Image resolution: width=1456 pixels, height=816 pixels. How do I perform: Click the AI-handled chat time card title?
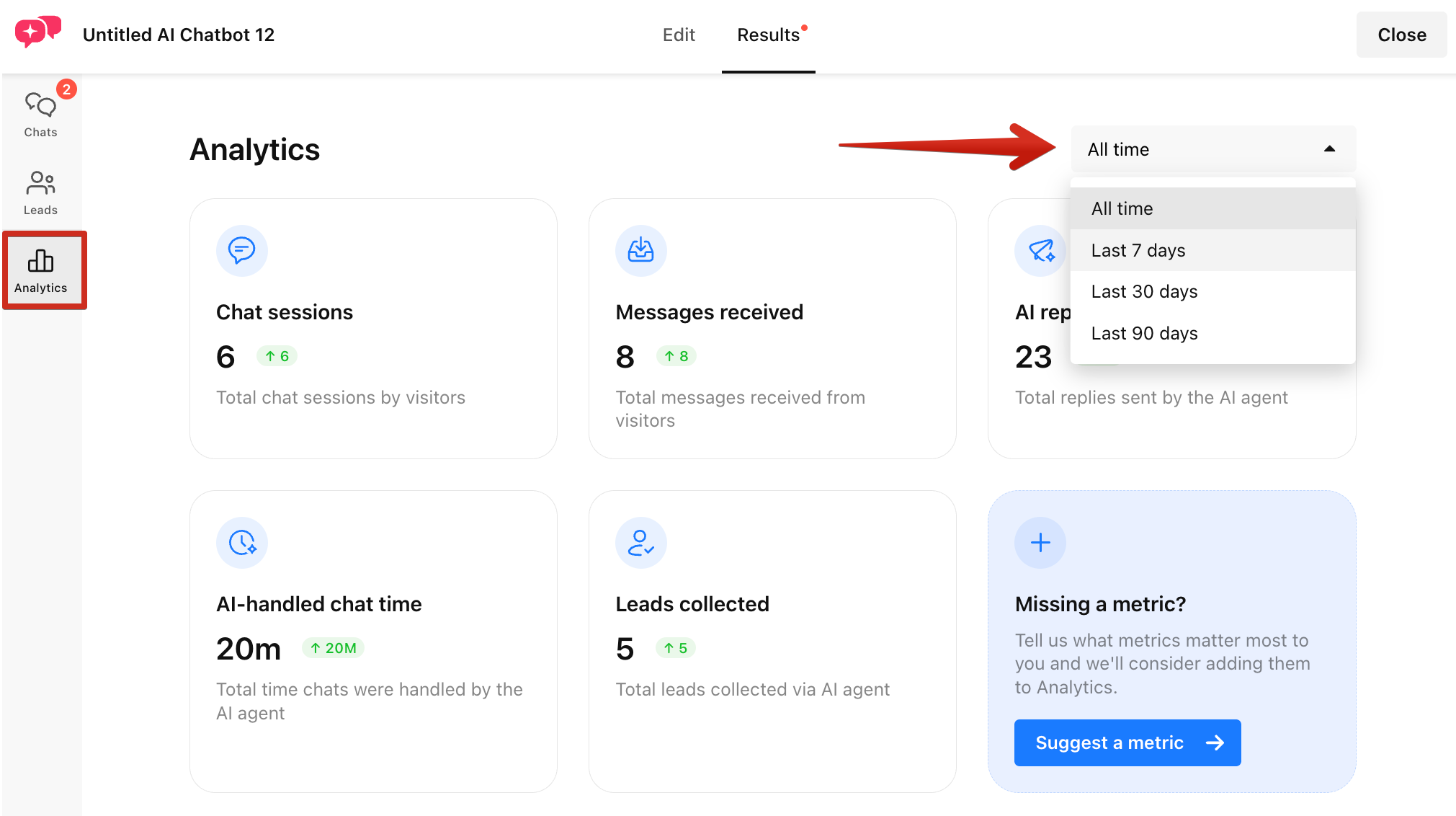coord(319,604)
